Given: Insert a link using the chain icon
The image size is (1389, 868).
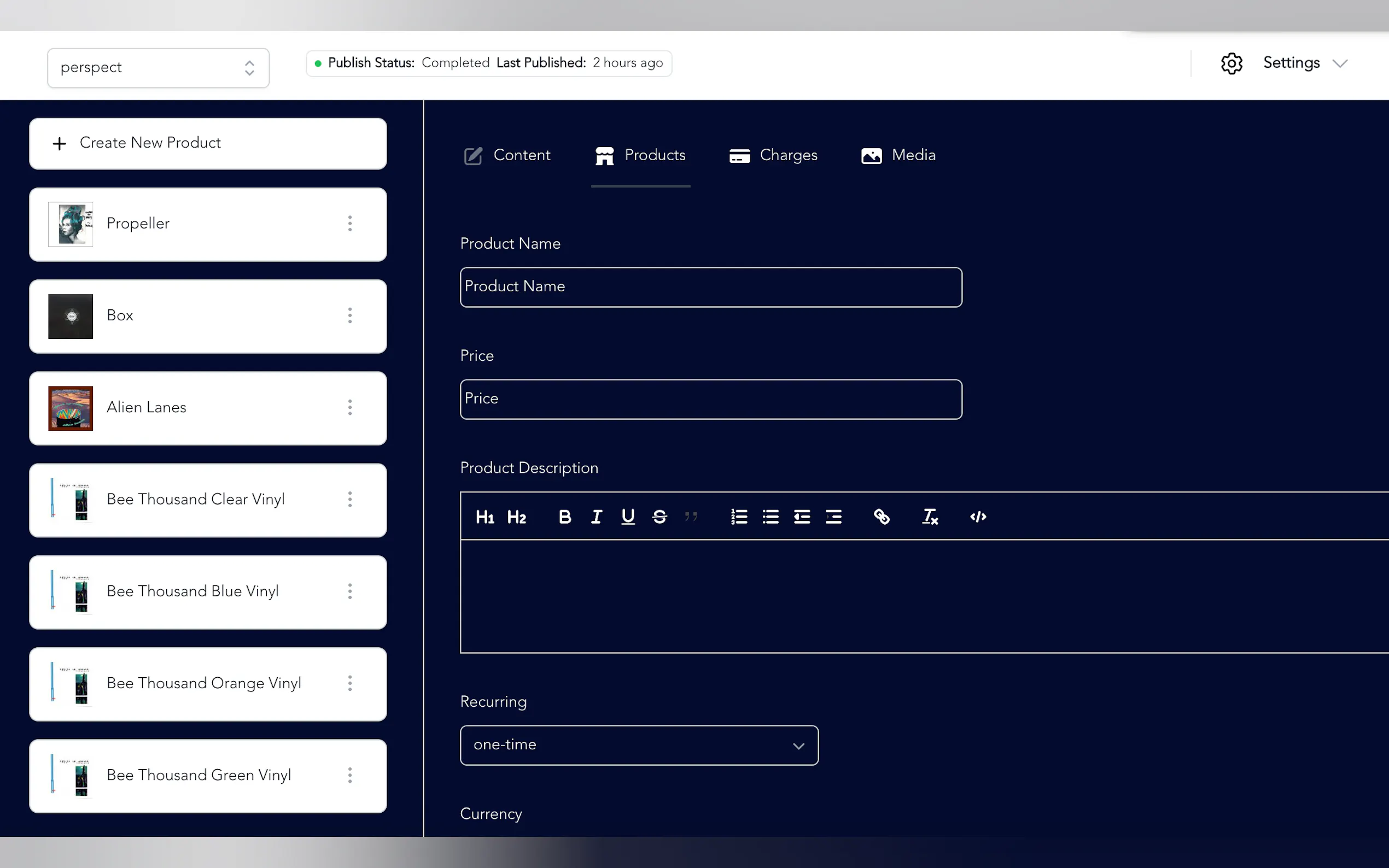Looking at the screenshot, I should pos(882,517).
